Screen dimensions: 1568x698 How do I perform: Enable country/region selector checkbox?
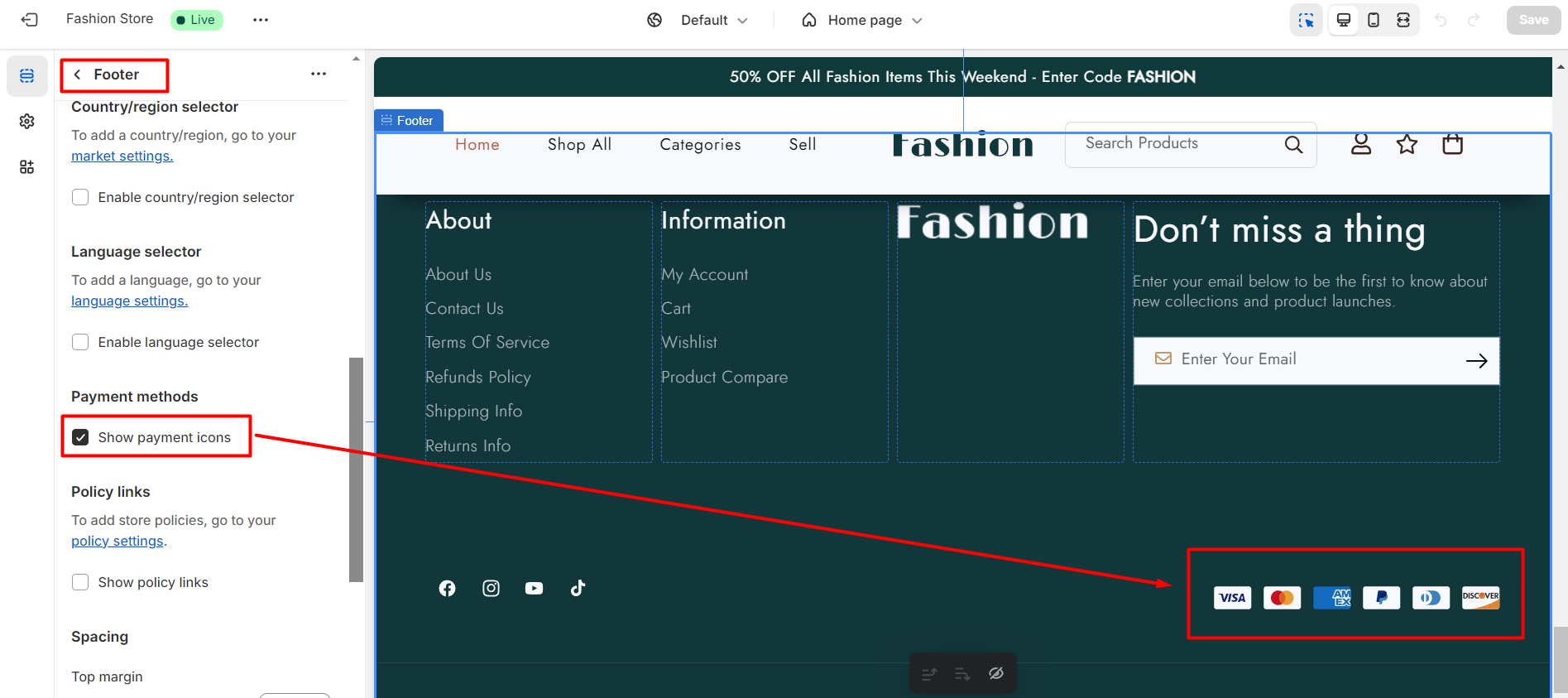80,197
